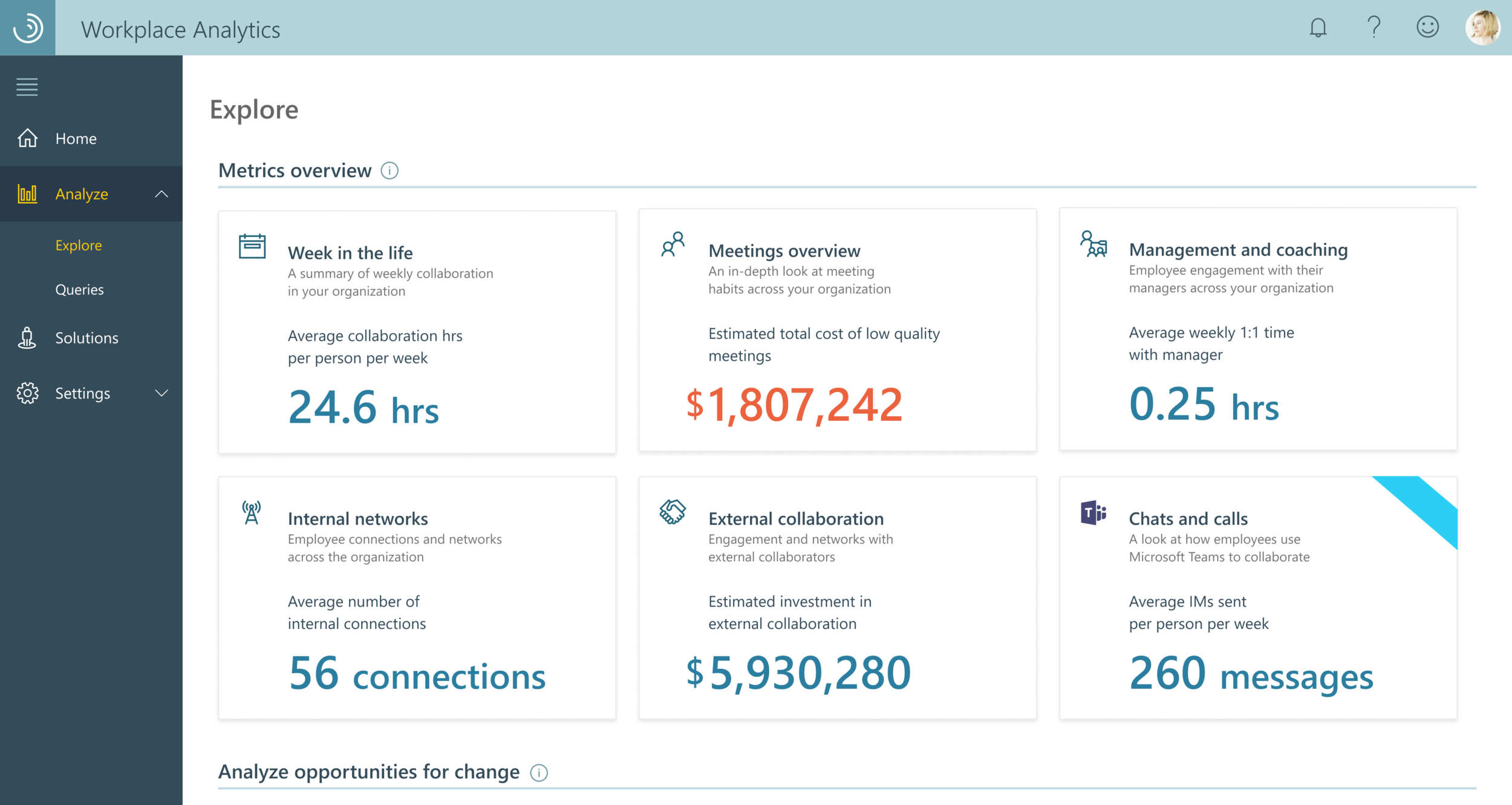Show info for Analyze opportunities for change

(538, 772)
